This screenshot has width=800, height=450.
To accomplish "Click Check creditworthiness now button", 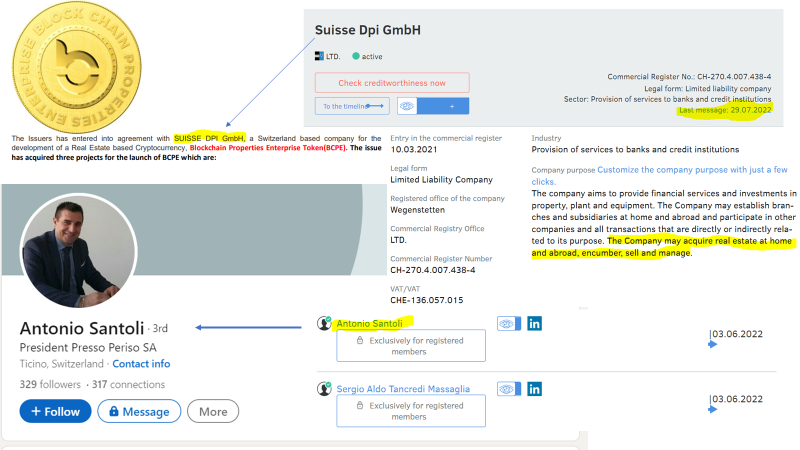I will (392, 83).
